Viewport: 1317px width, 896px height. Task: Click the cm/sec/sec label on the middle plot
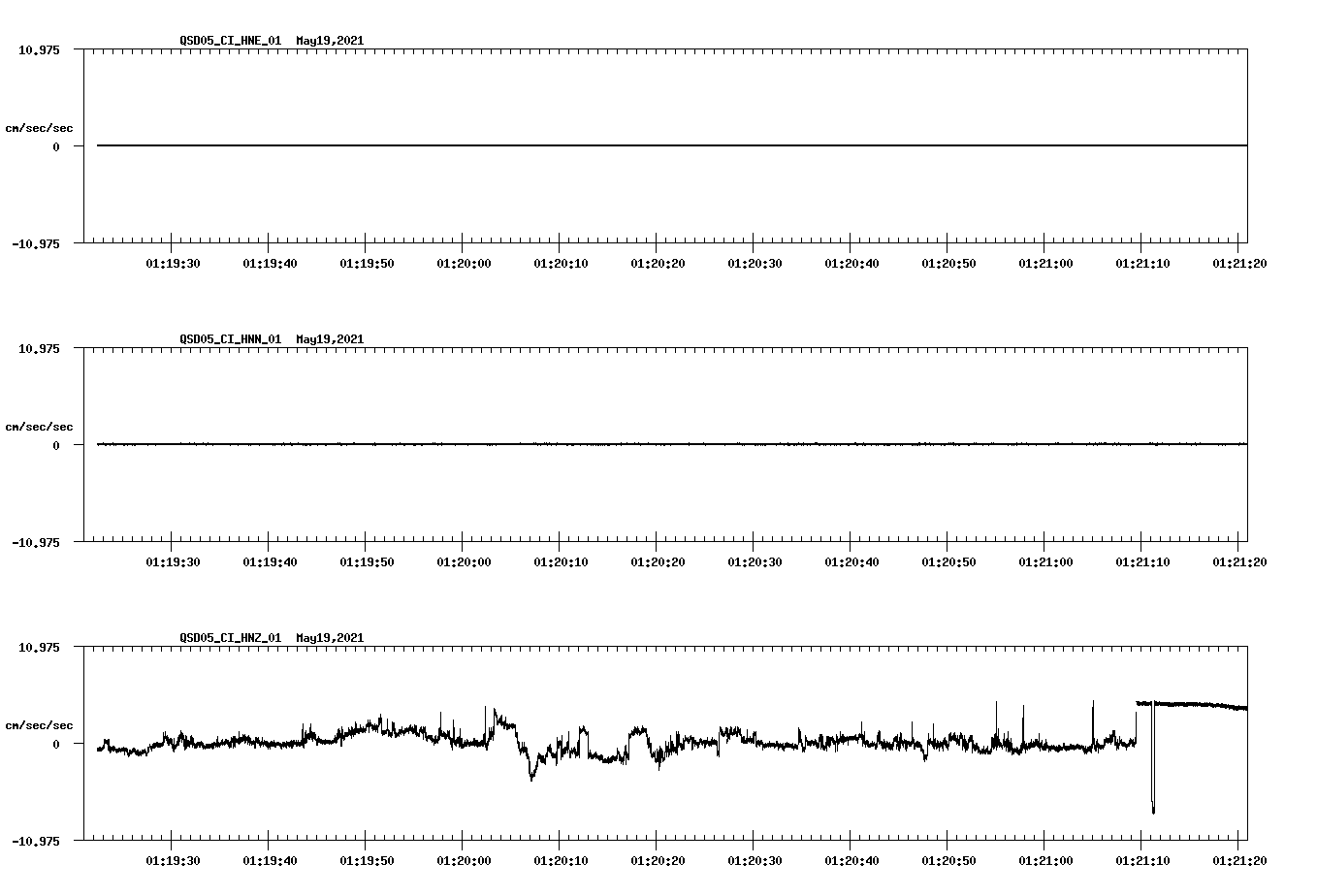40,425
